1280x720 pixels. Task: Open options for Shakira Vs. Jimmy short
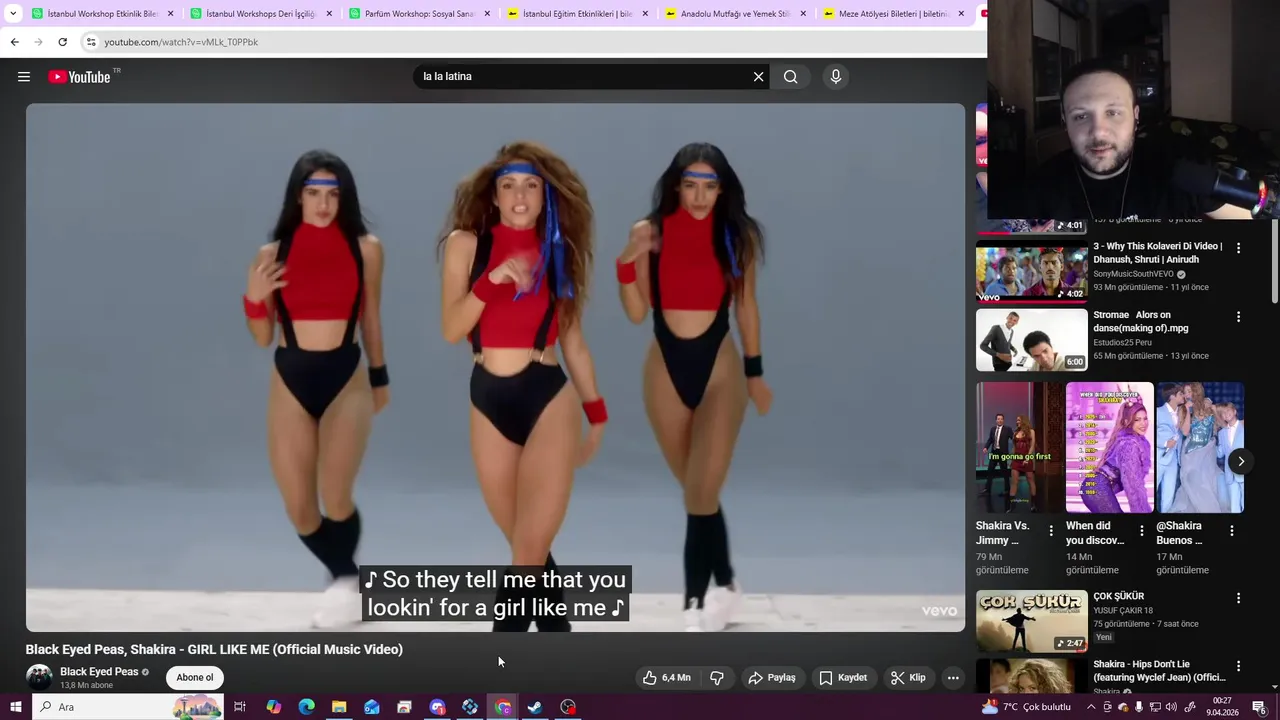pyautogui.click(x=1050, y=531)
